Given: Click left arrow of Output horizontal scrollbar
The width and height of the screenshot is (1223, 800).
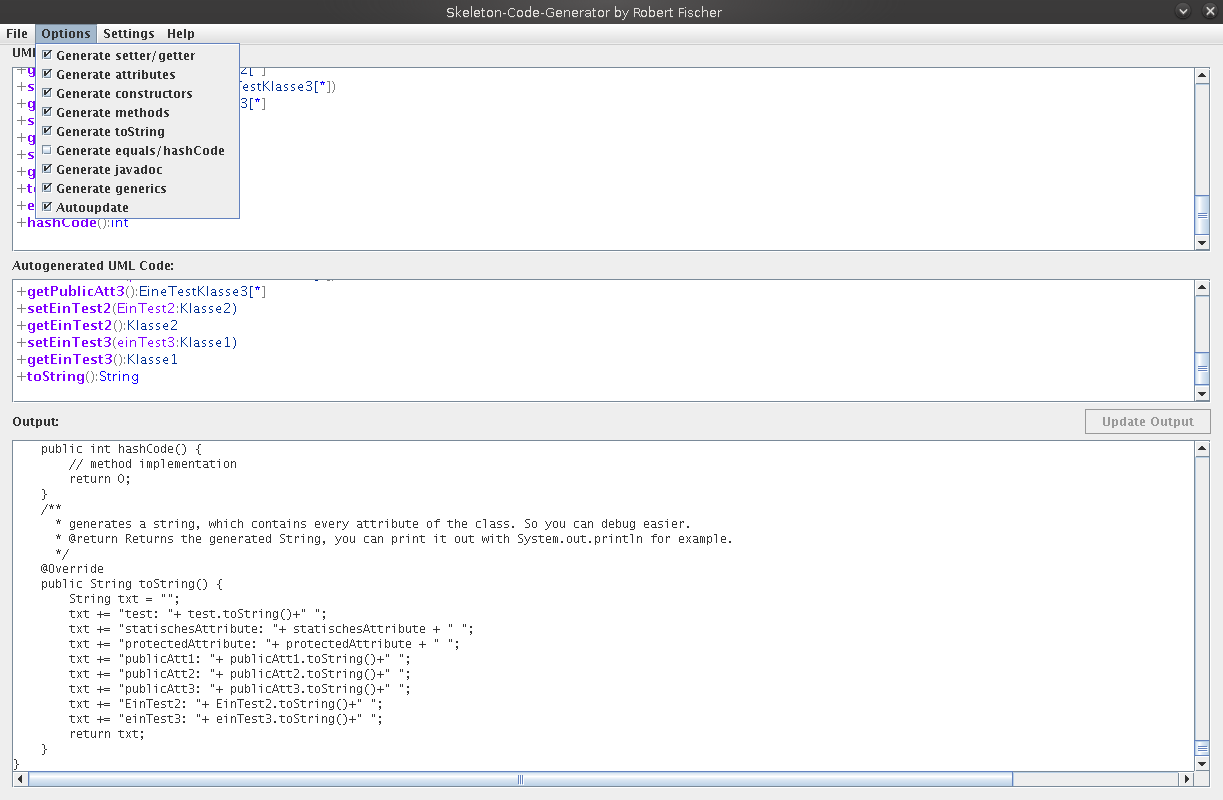Looking at the screenshot, I should click(x=21, y=779).
